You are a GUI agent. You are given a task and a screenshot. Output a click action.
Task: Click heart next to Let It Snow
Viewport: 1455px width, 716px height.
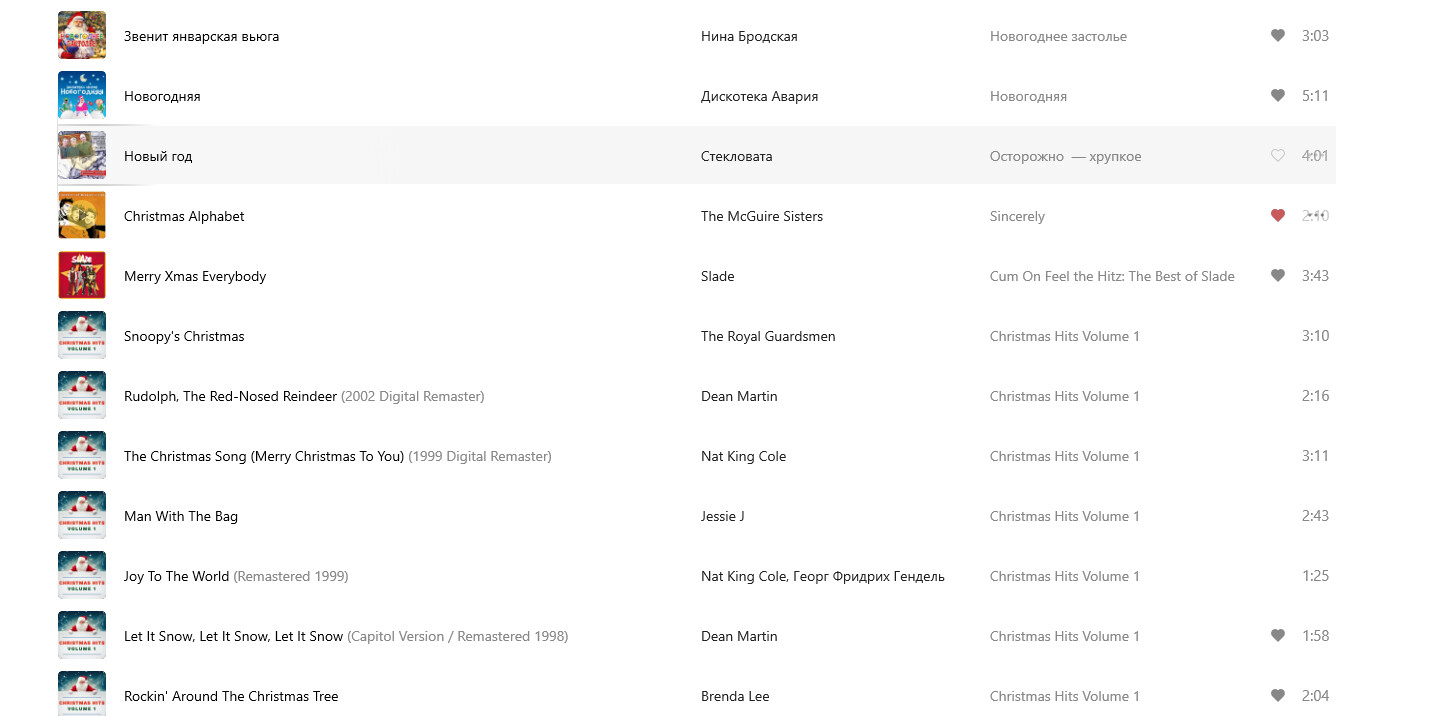tap(1277, 636)
